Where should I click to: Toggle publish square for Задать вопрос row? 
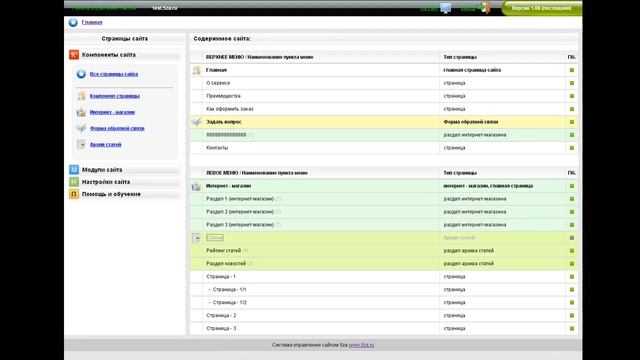pyautogui.click(x=572, y=122)
